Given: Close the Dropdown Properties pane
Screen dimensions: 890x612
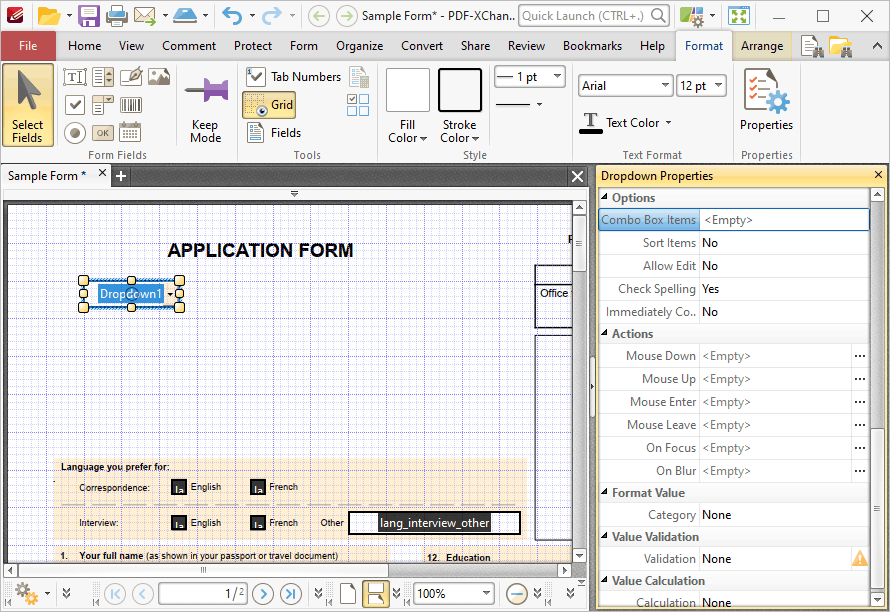Looking at the screenshot, I should [878, 175].
